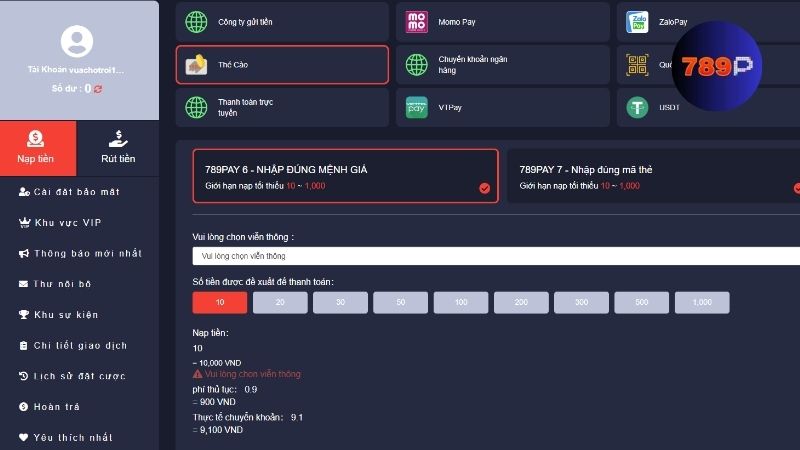
Task: Open Hoàn trả rebate section
Action: [57, 407]
